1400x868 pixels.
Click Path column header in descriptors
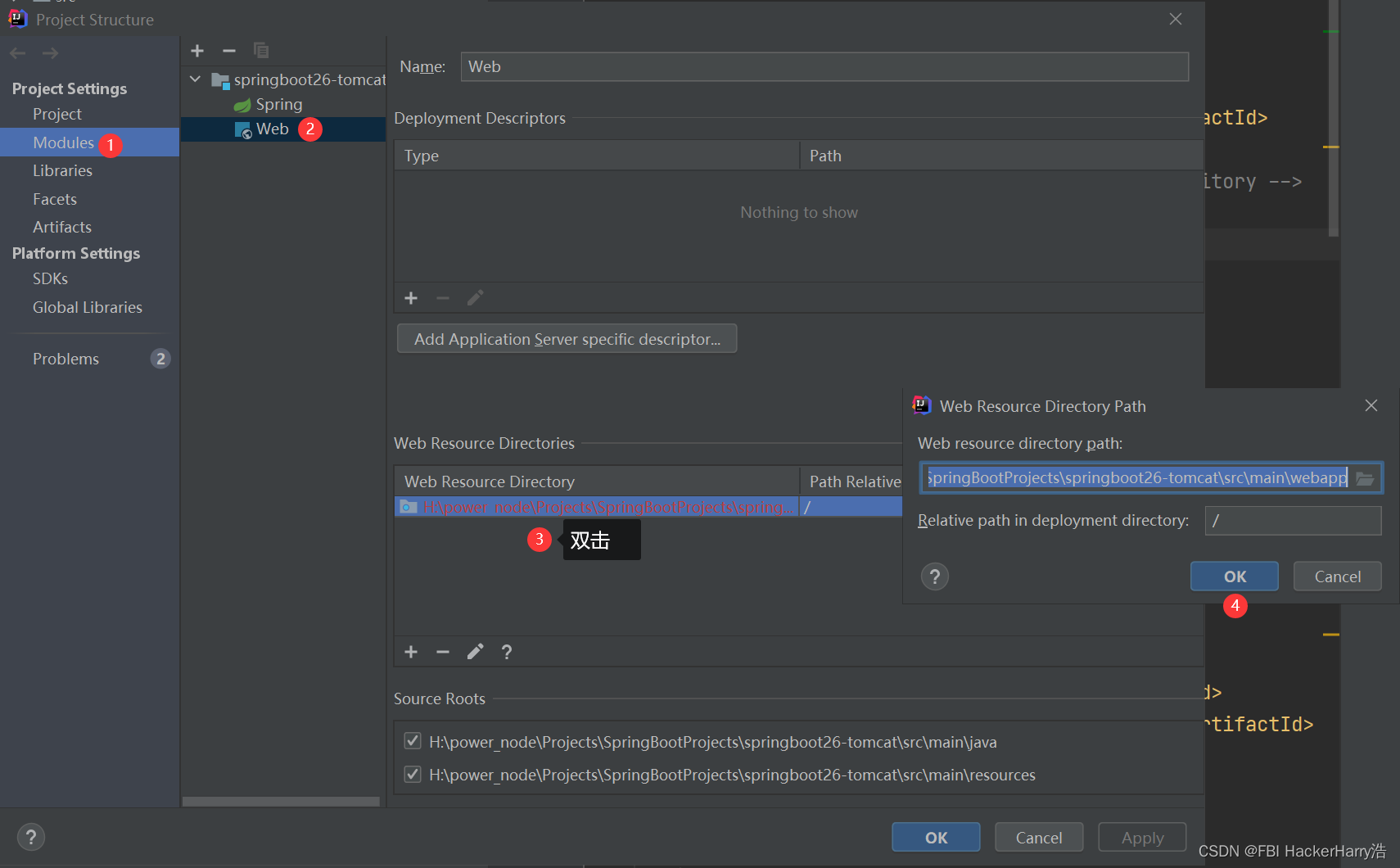1002,156
